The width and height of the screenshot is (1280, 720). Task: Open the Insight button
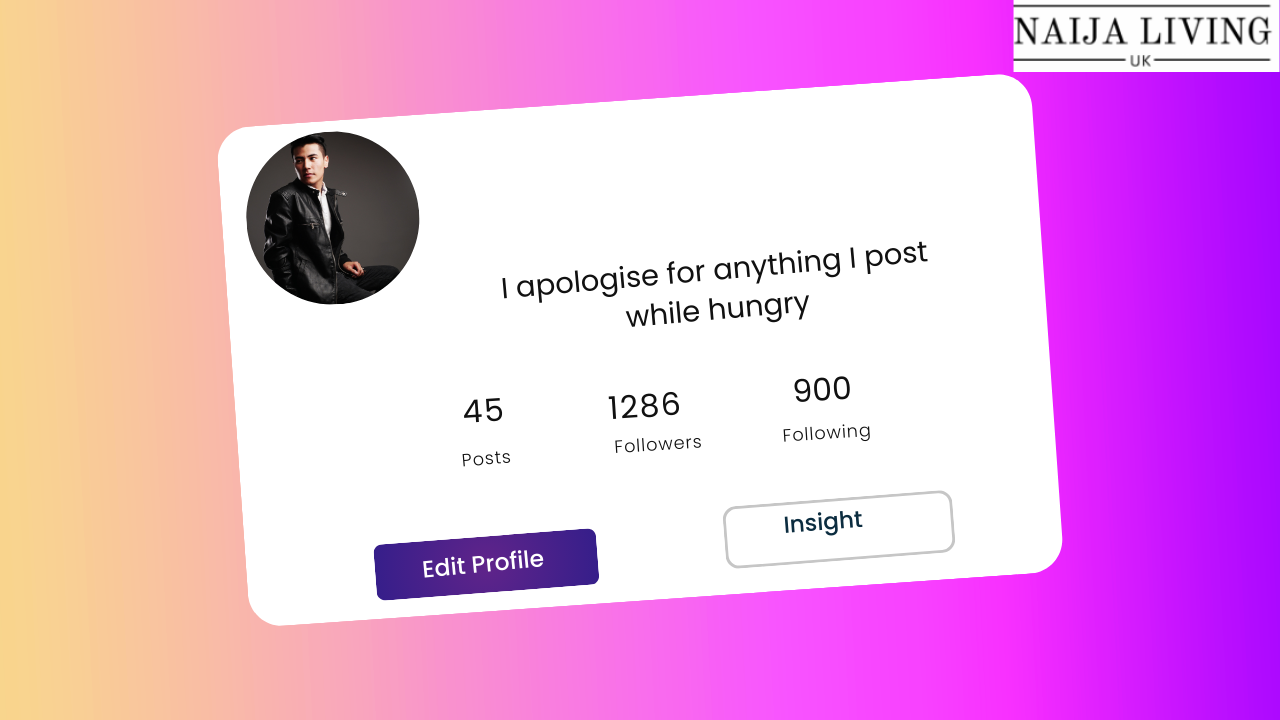[x=839, y=529]
